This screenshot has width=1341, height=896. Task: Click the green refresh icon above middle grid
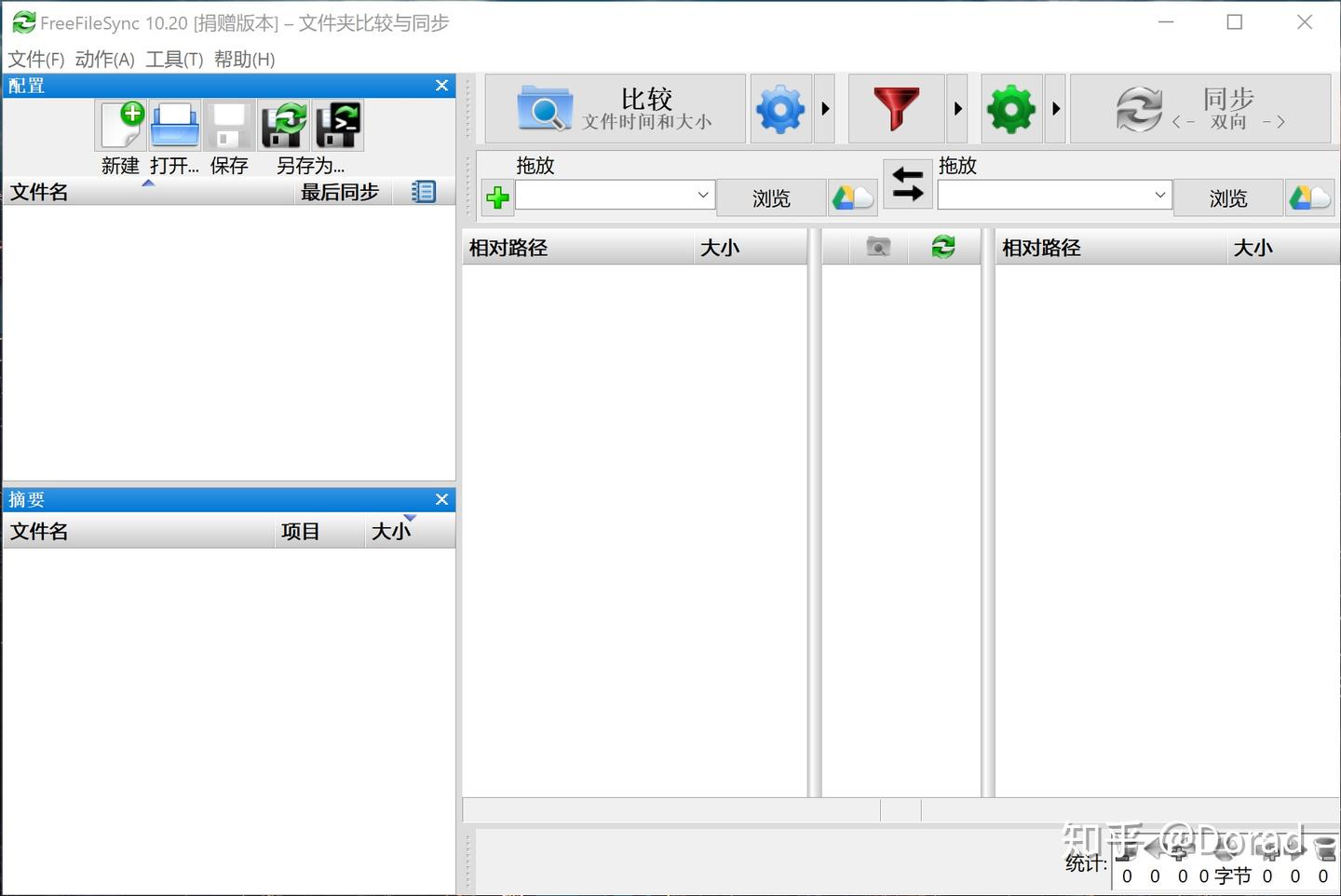point(944,246)
